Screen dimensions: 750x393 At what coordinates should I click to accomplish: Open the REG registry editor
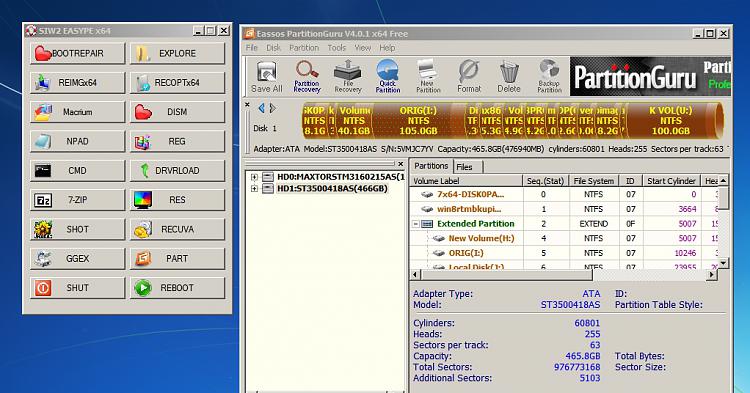tap(177, 141)
